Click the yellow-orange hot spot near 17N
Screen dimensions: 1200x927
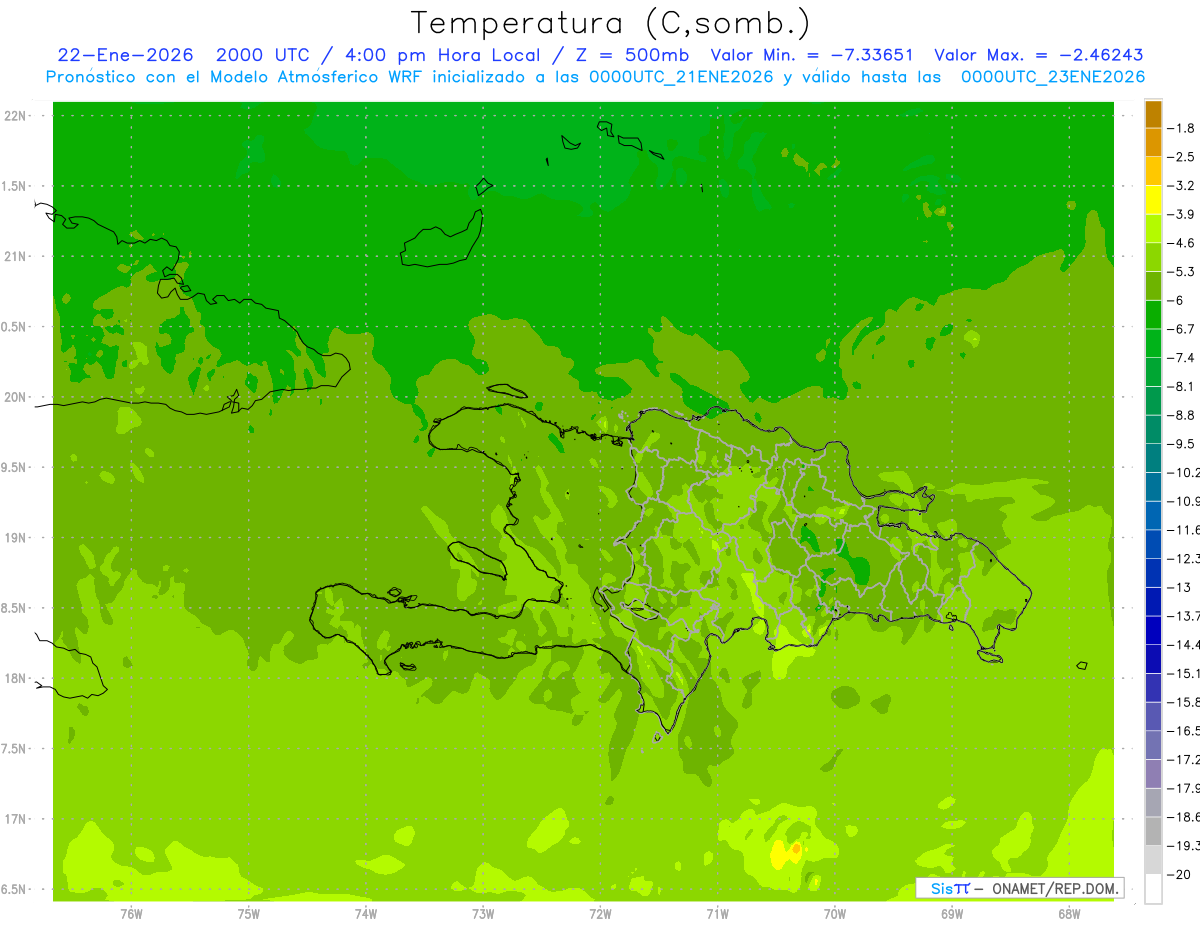786,854
